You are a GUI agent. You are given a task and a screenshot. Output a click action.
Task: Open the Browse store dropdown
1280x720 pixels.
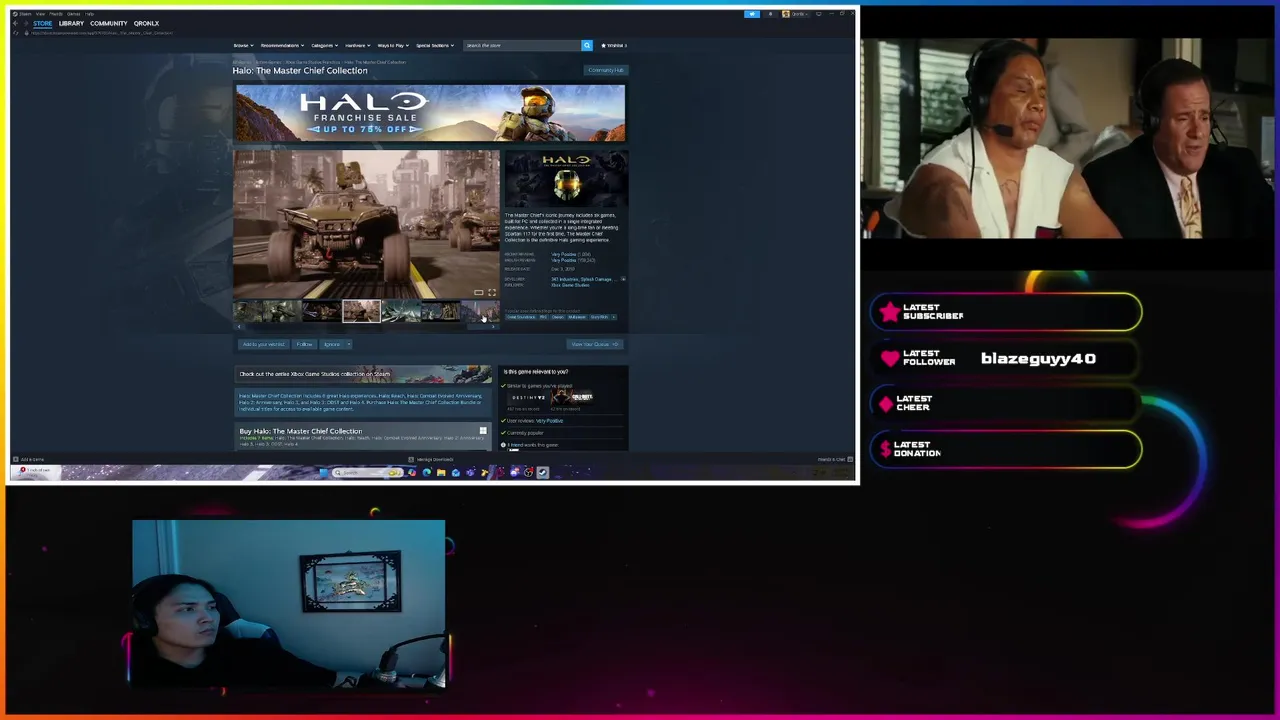point(243,45)
